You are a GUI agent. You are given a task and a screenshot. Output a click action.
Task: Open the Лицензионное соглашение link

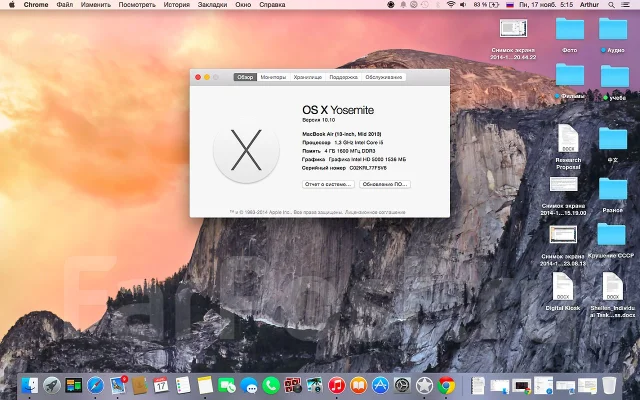click(375, 212)
